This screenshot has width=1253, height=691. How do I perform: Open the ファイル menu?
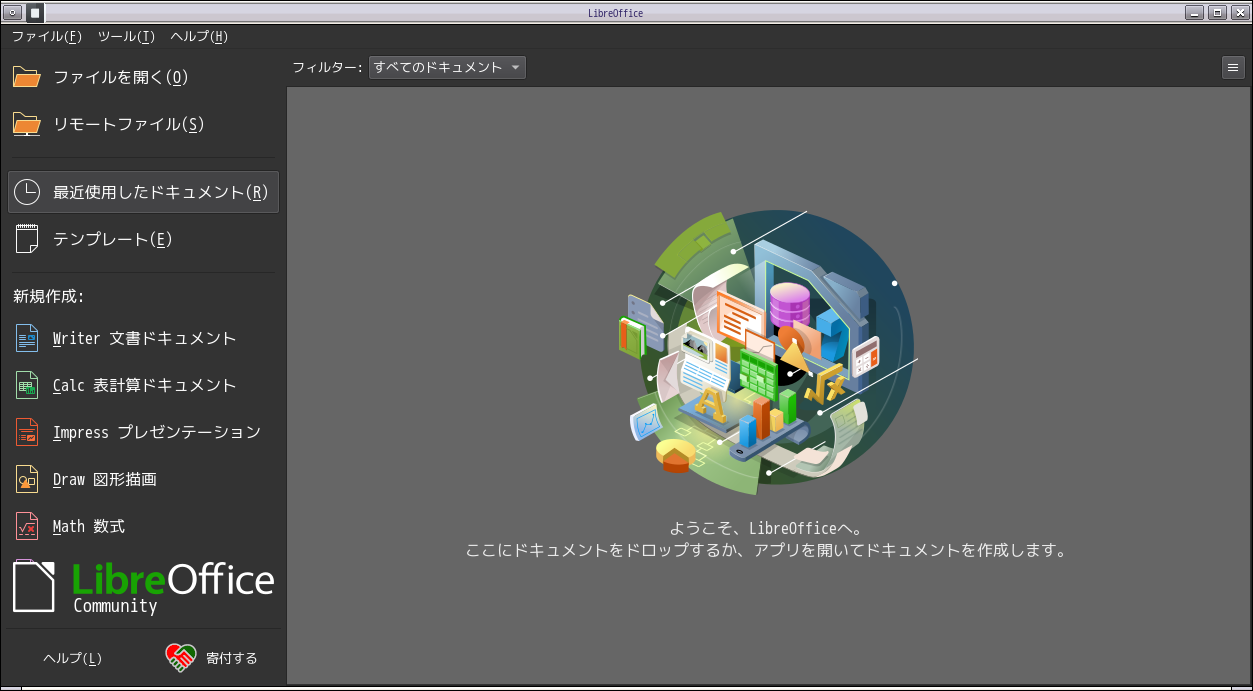(47, 36)
